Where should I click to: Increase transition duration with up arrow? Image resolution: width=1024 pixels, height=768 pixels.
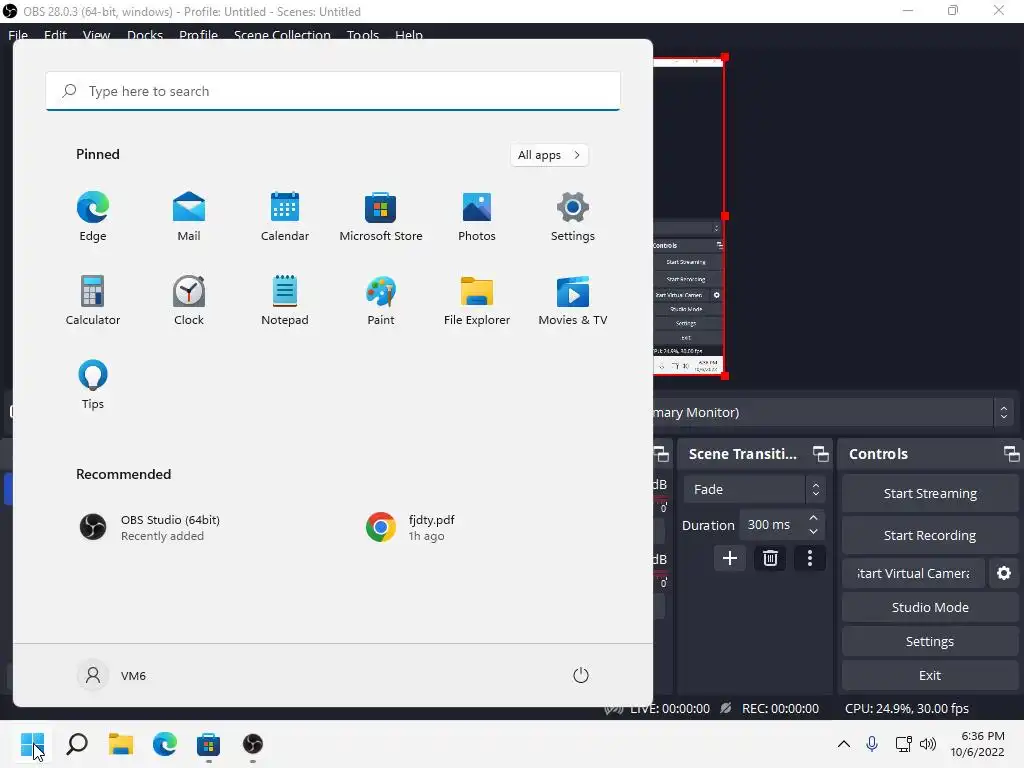[813, 518]
